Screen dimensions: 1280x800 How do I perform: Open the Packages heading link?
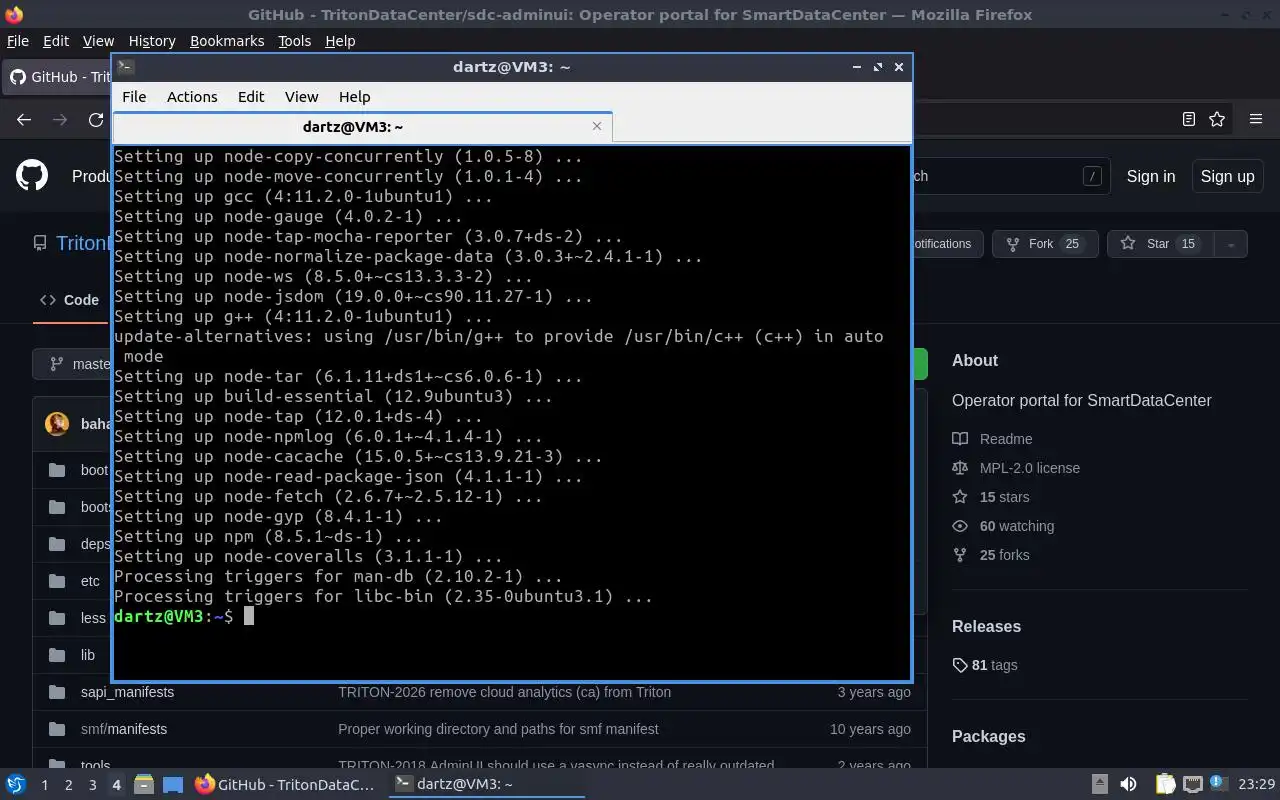tap(989, 736)
